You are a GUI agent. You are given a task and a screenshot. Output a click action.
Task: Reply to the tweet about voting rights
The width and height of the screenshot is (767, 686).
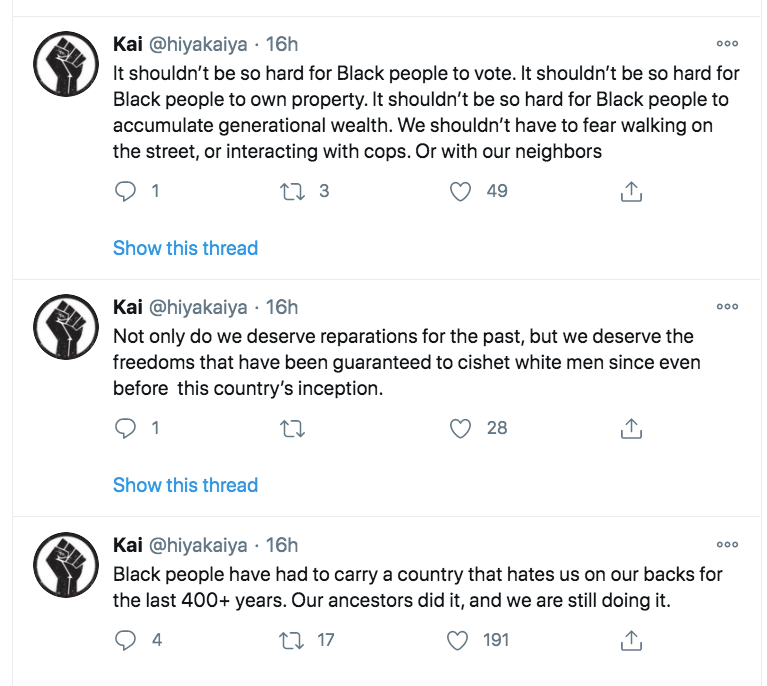(125, 191)
